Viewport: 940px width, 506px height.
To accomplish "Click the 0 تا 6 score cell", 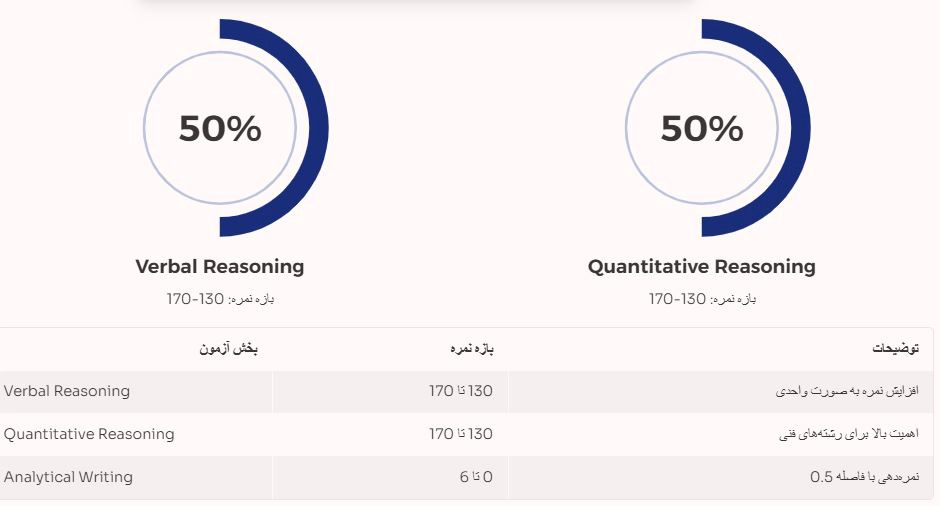I will click(476, 477).
